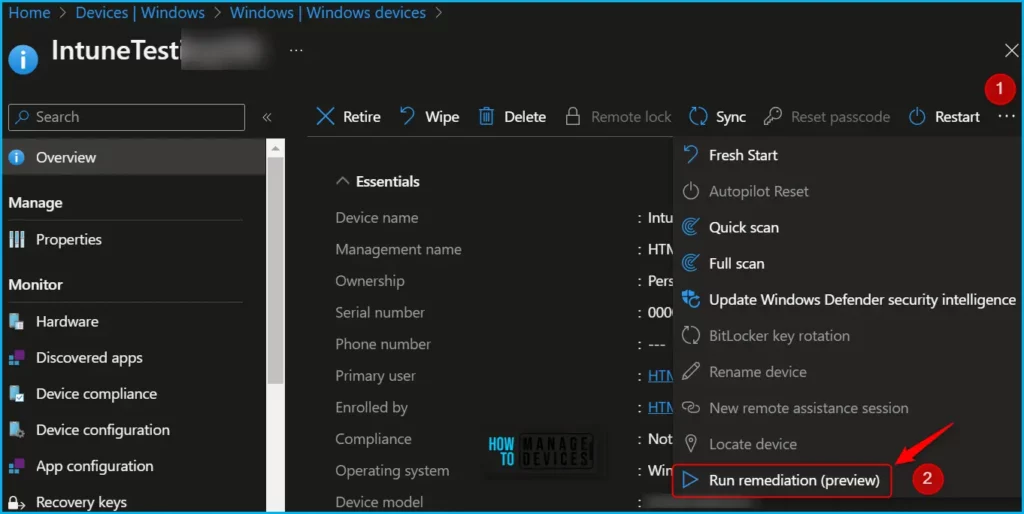The width and height of the screenshot is (1024, 514).
Task: Collapse the Essentials section
Action: point(342,181)
